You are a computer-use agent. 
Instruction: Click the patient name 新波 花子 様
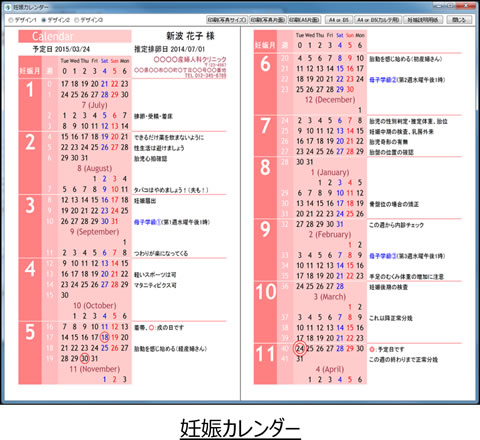[190, 36]
